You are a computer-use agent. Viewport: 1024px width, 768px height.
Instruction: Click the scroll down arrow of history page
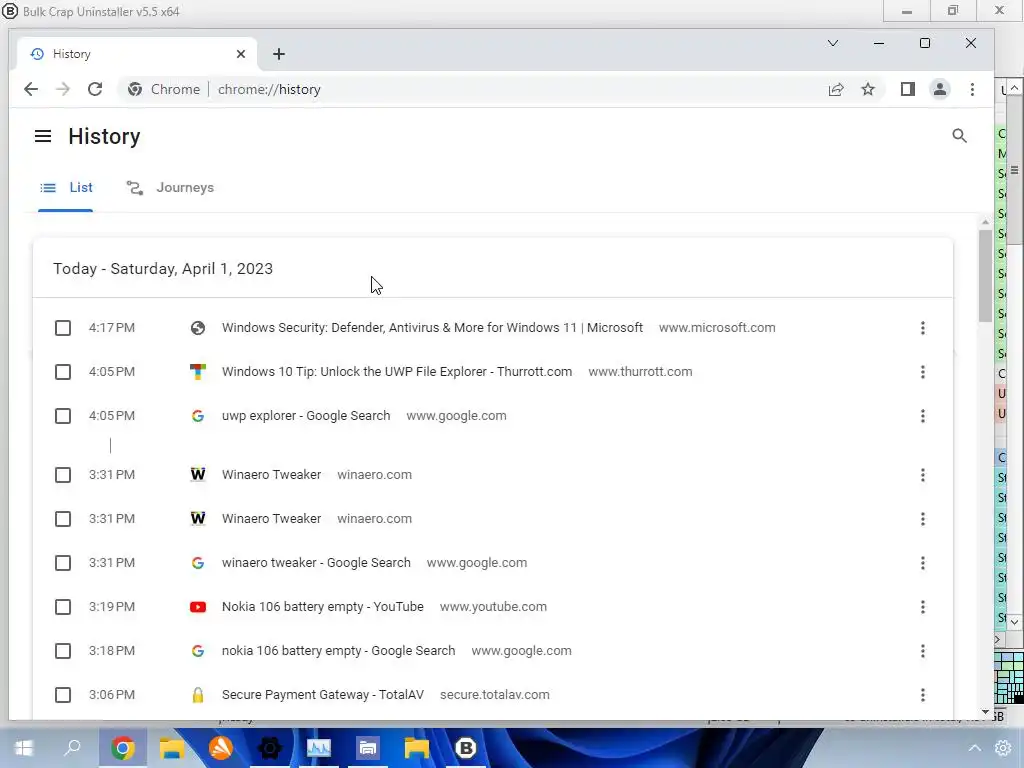(x=985, y=712)
